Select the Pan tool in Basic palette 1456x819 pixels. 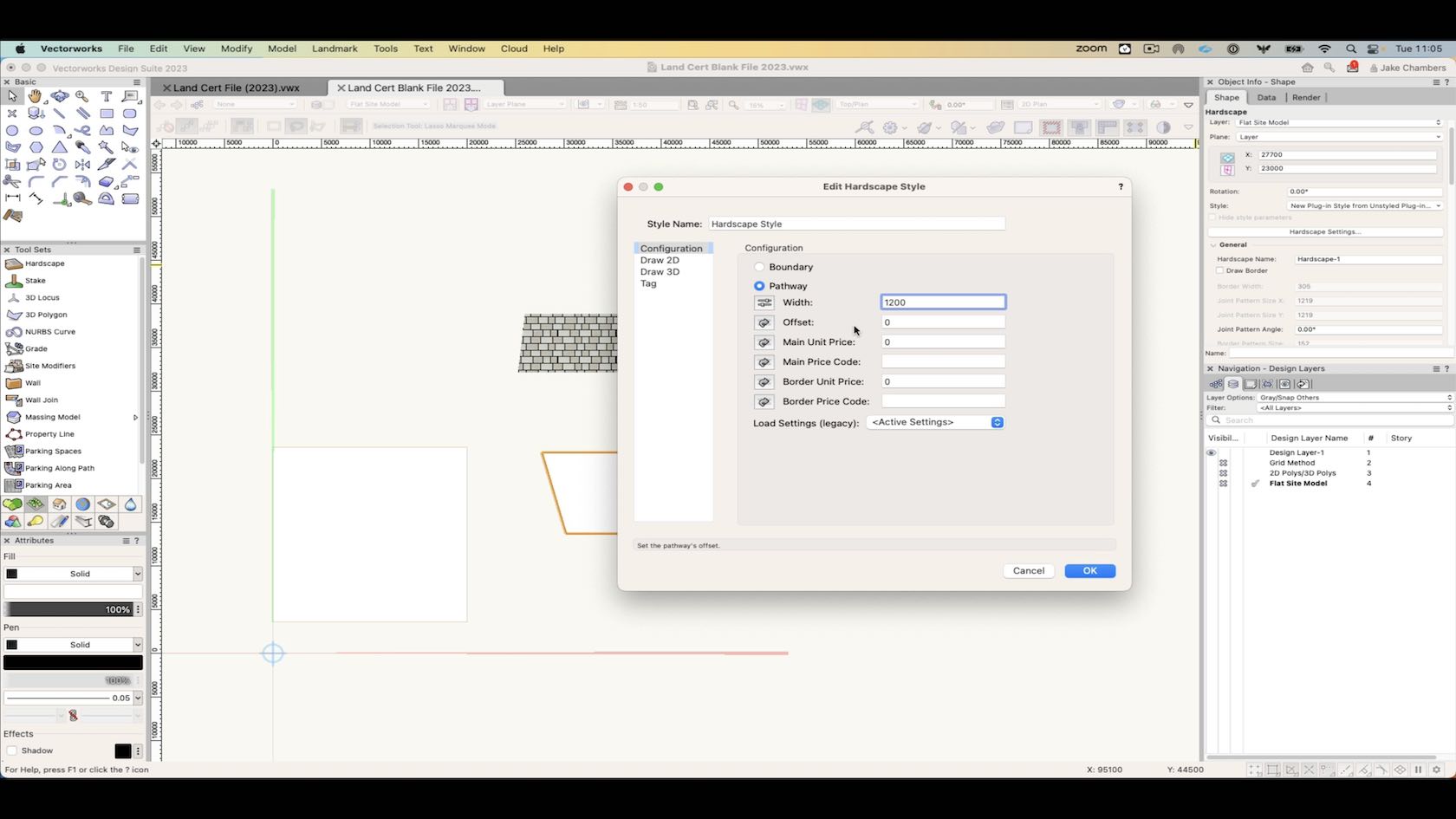coord(36,95)
